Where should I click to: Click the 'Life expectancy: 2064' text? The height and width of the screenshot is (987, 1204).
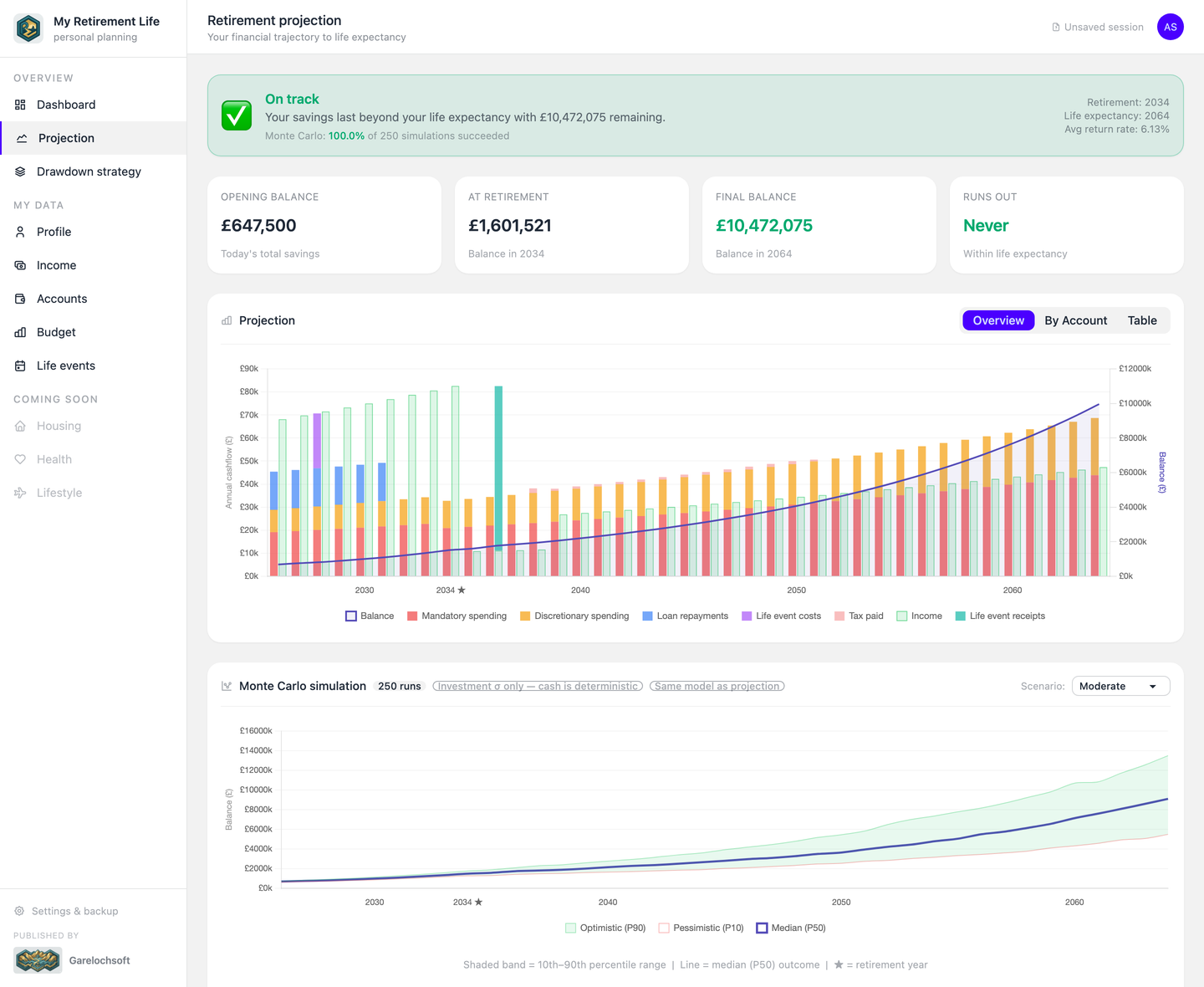click(1116, 115)
